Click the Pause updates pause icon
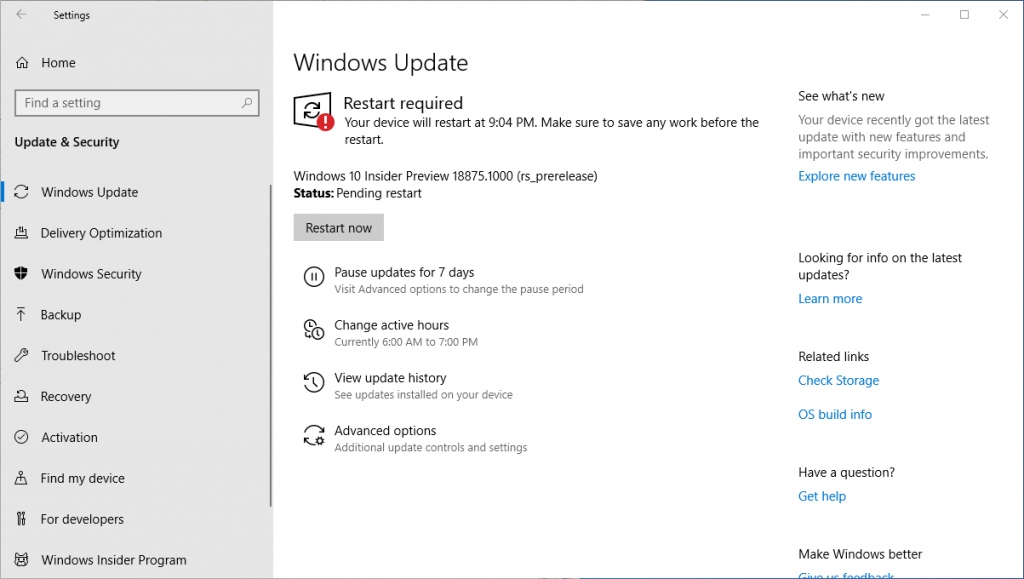Viewport: 1024px width, 579px height. click(x=313, y=278)
